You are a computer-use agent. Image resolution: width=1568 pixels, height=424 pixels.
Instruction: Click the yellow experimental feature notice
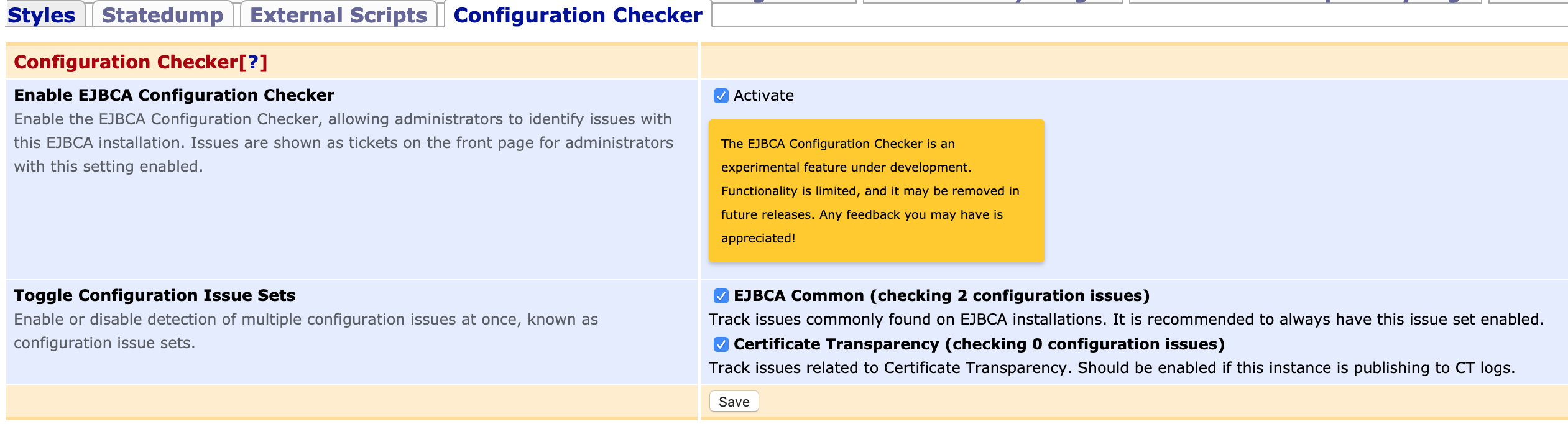coord(878,190)
